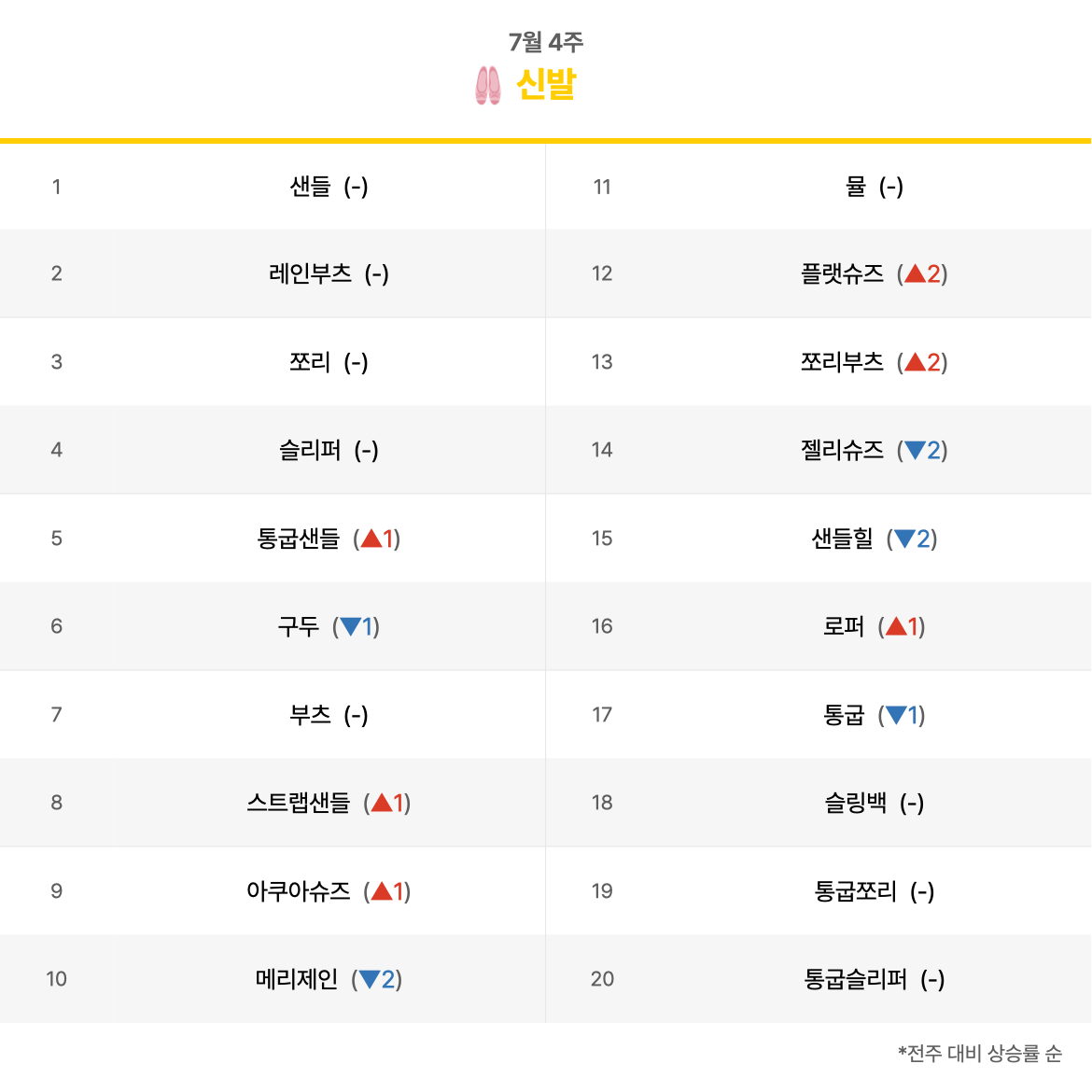
Task: Click red up arrow next to 통굽샌들
Action: pyautogui.click(x=371, y=539)
